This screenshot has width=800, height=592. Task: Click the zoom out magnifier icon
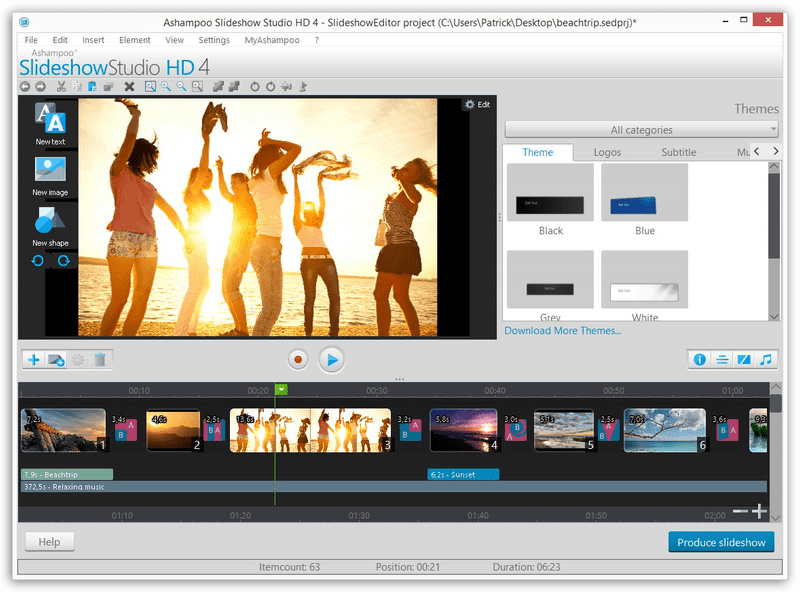(x=182, y=87)
